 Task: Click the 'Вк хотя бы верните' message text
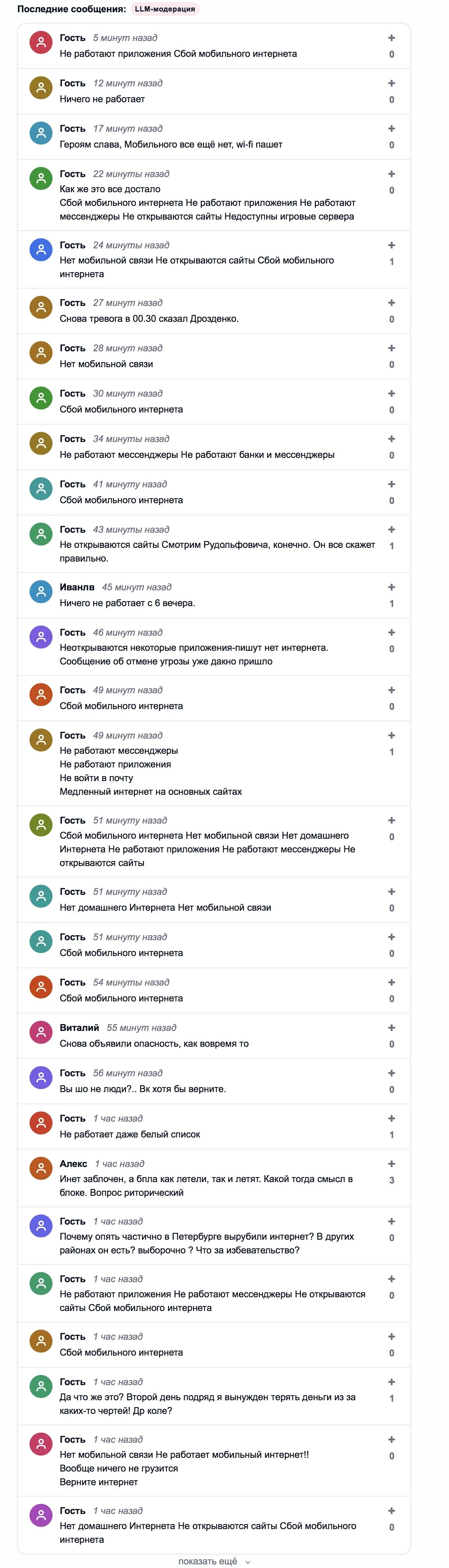tap(142, 1089)
